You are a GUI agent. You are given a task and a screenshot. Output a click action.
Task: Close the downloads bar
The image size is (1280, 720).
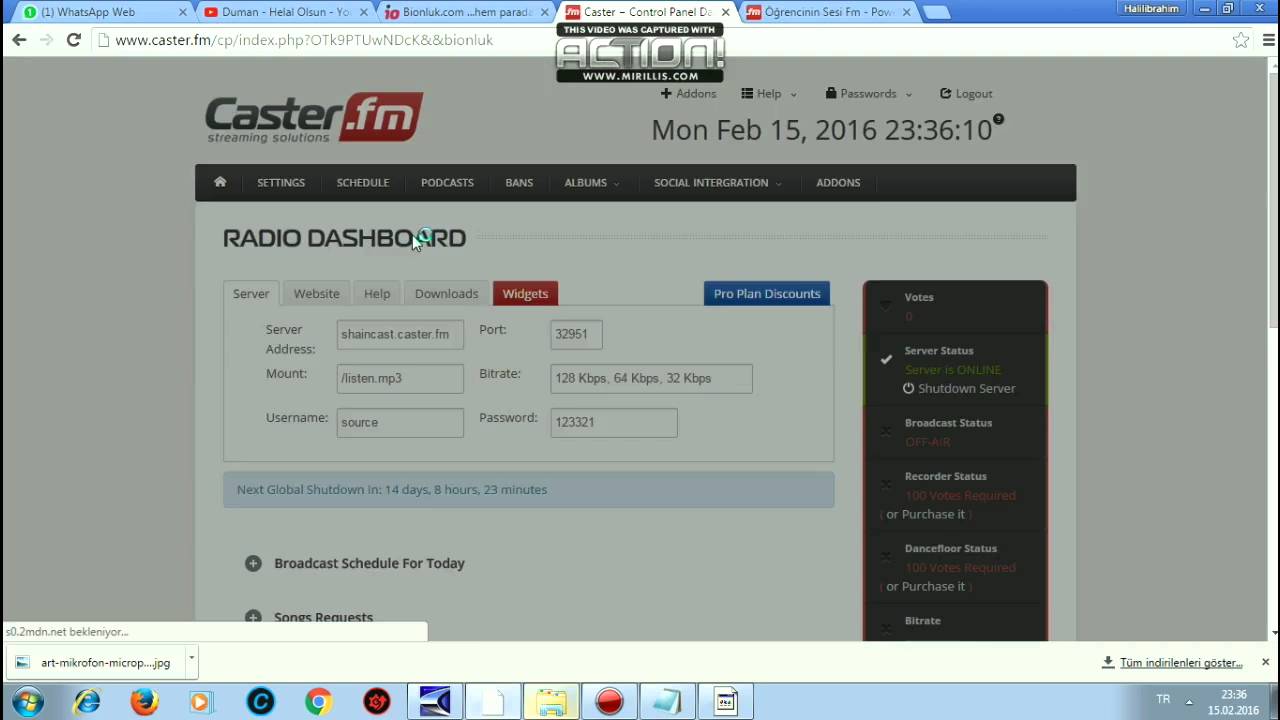point(1265,662)
